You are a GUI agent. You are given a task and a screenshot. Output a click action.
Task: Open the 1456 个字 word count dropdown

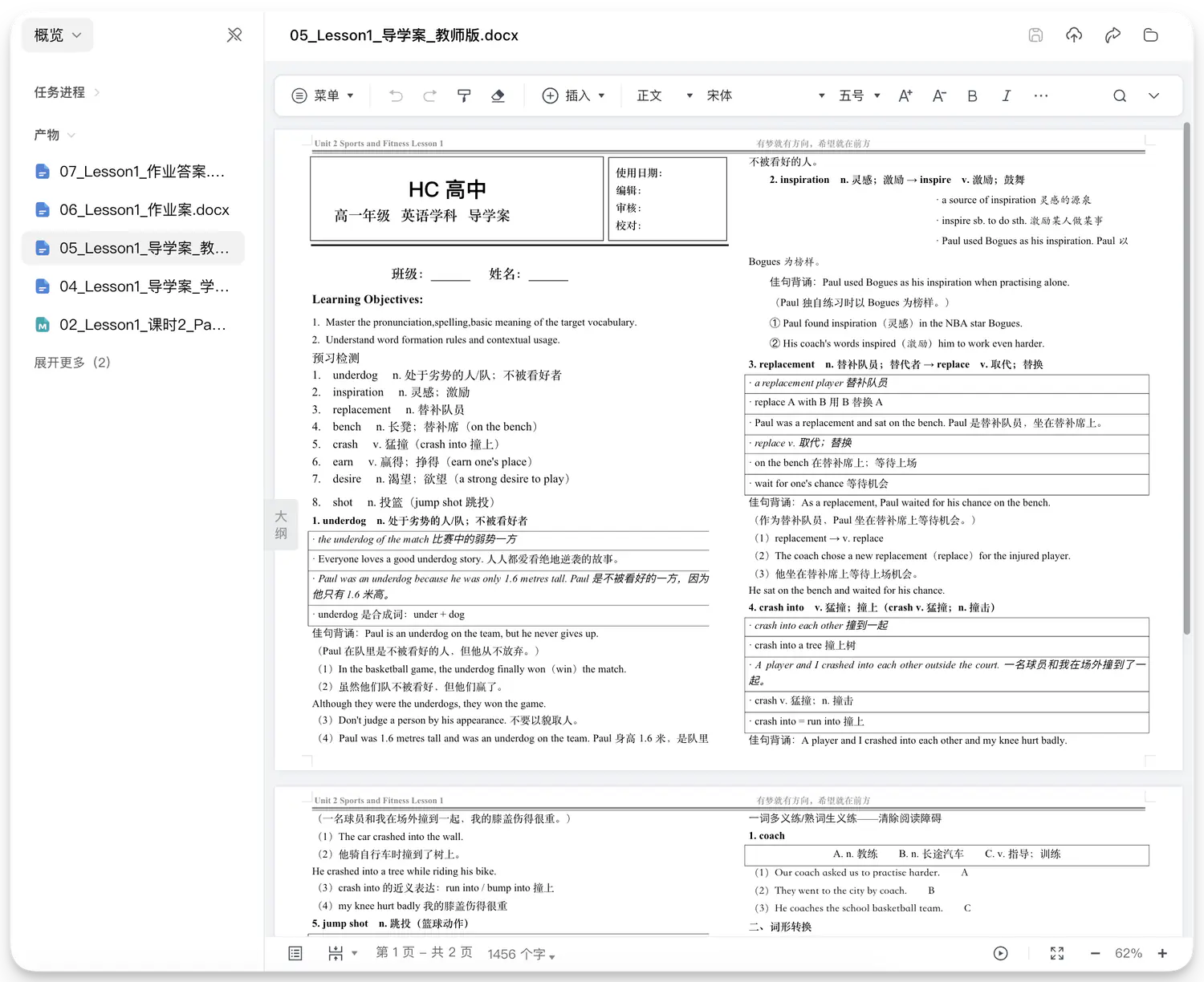point(521,954)
